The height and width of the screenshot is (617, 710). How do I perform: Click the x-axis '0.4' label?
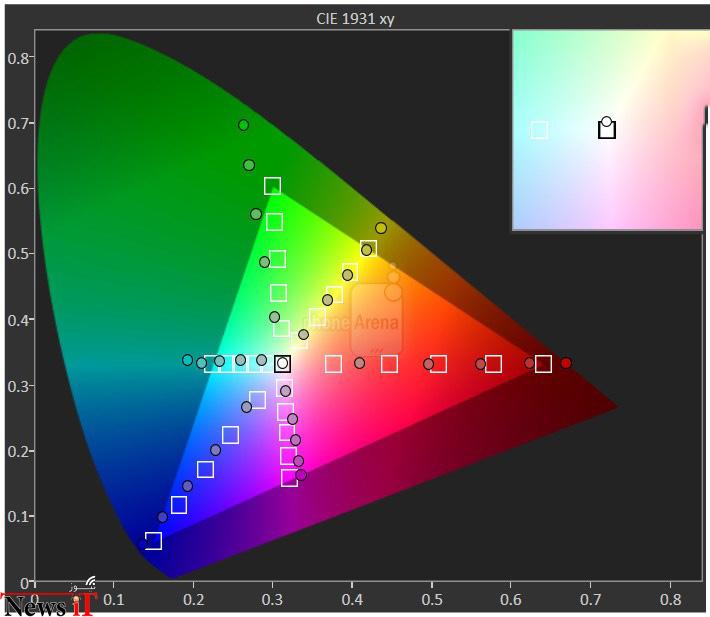click(x=352, y=599)
